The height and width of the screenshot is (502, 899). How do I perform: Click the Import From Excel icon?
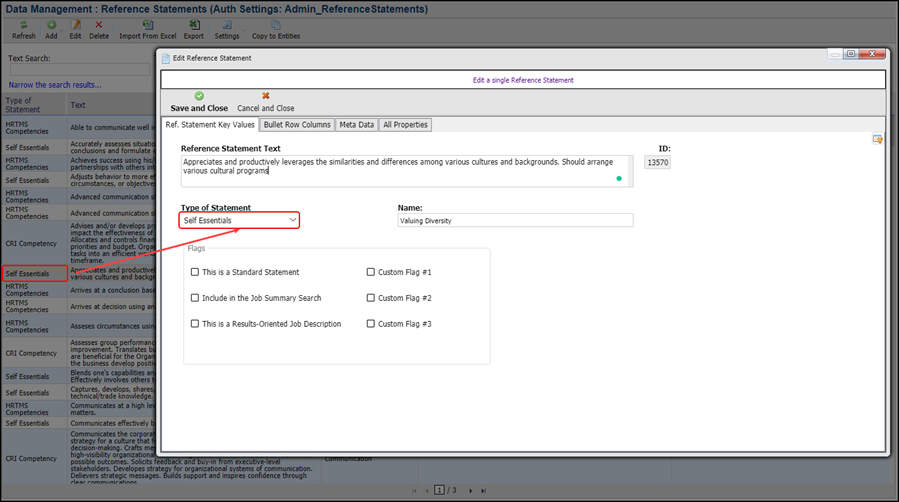coord(148,25)
